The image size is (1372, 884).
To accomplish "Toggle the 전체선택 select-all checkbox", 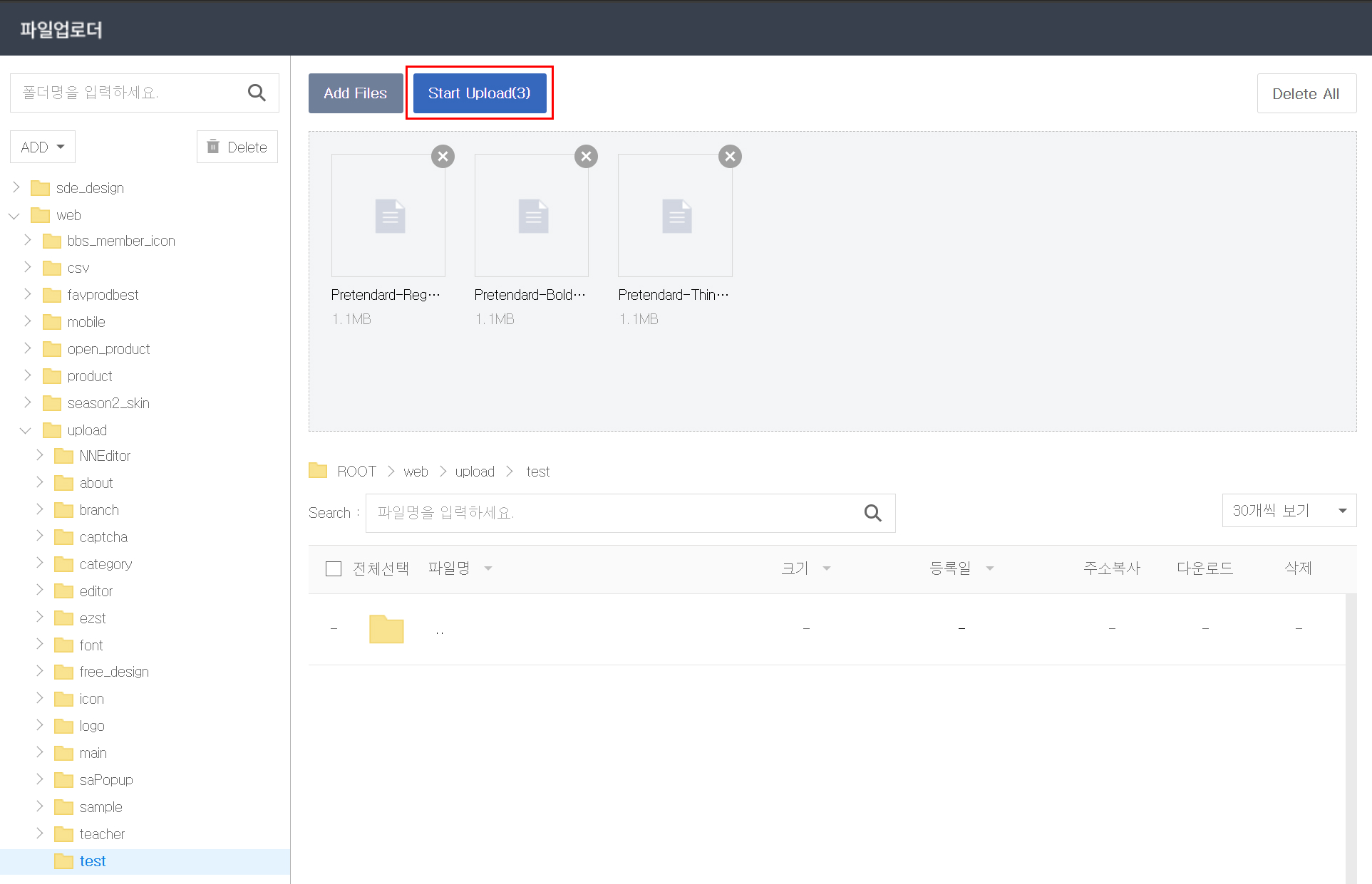I will (x=333, y=568).
